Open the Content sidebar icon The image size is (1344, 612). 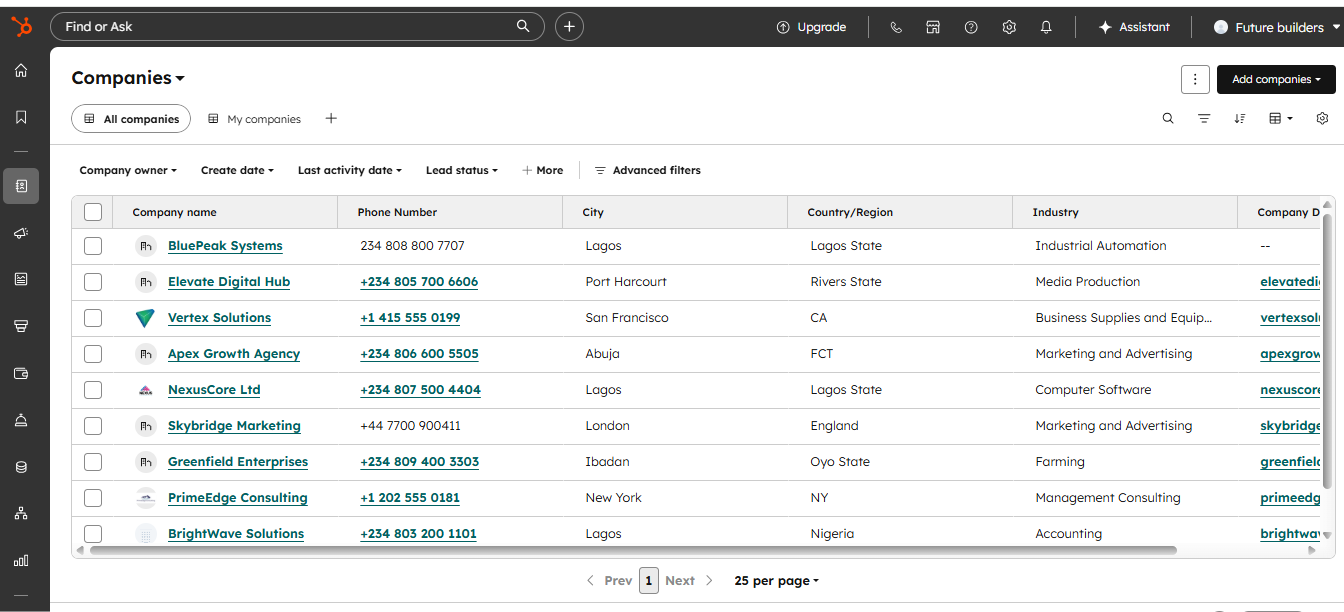pyautogui.click(x=21, y=279)
